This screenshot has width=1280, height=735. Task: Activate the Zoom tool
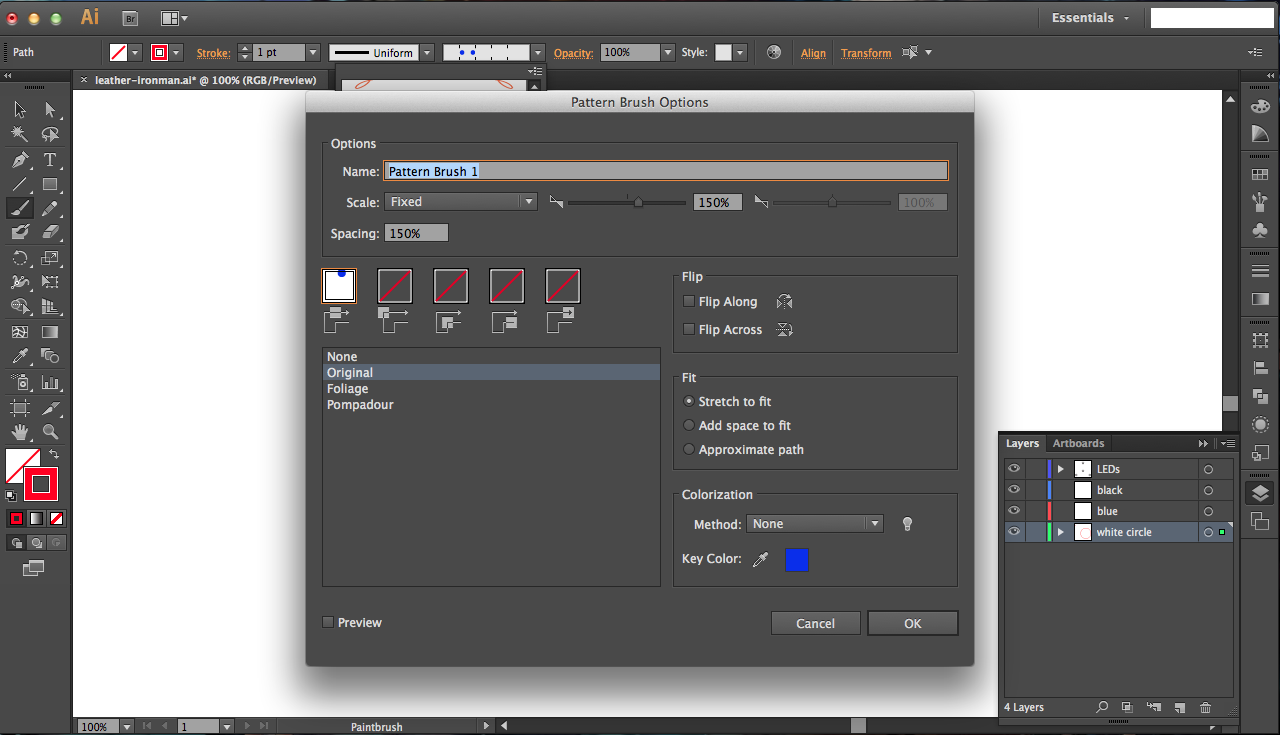(x=50, y=432)
